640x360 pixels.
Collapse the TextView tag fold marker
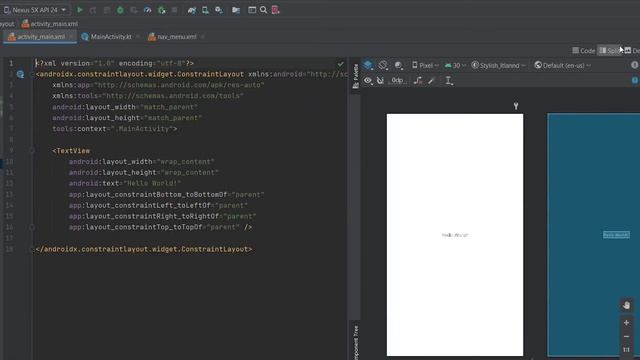[32, 151]
